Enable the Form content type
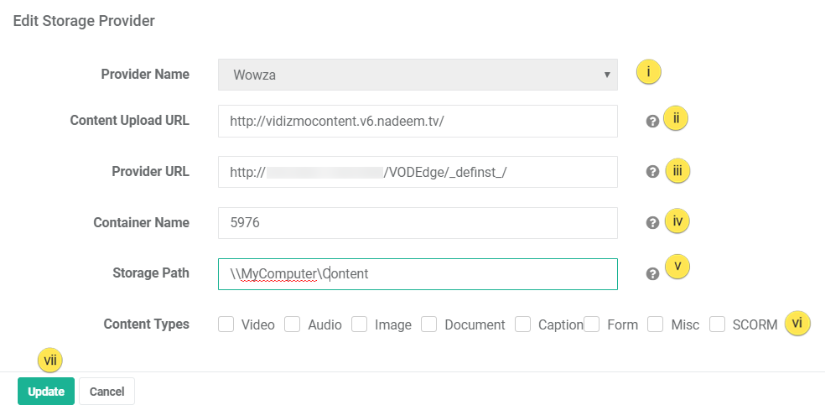The width and height of the screenshot is (825, 415). (x=592, y=324)
